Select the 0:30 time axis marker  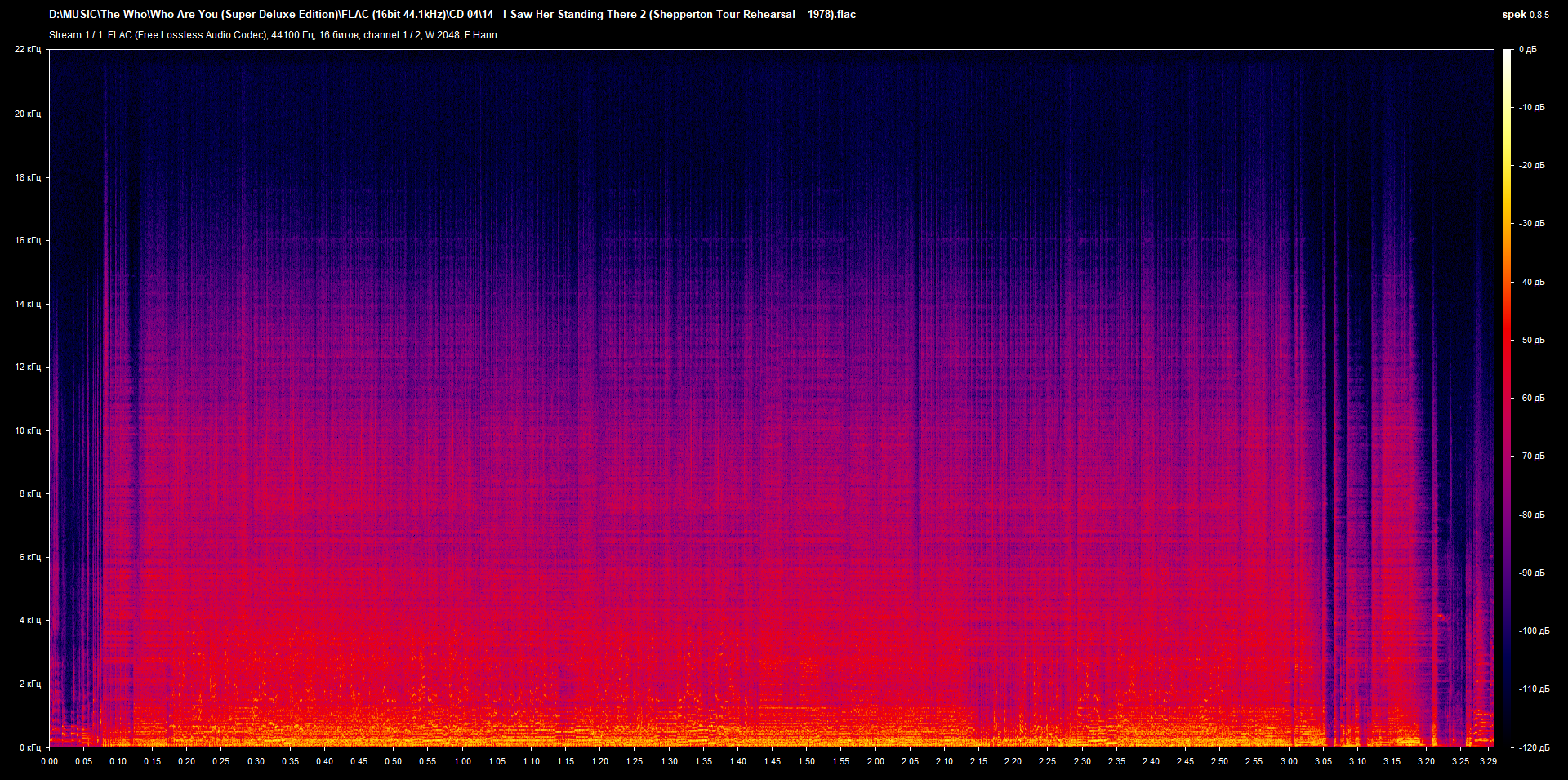pyautogui.click(x=256, y=761)
